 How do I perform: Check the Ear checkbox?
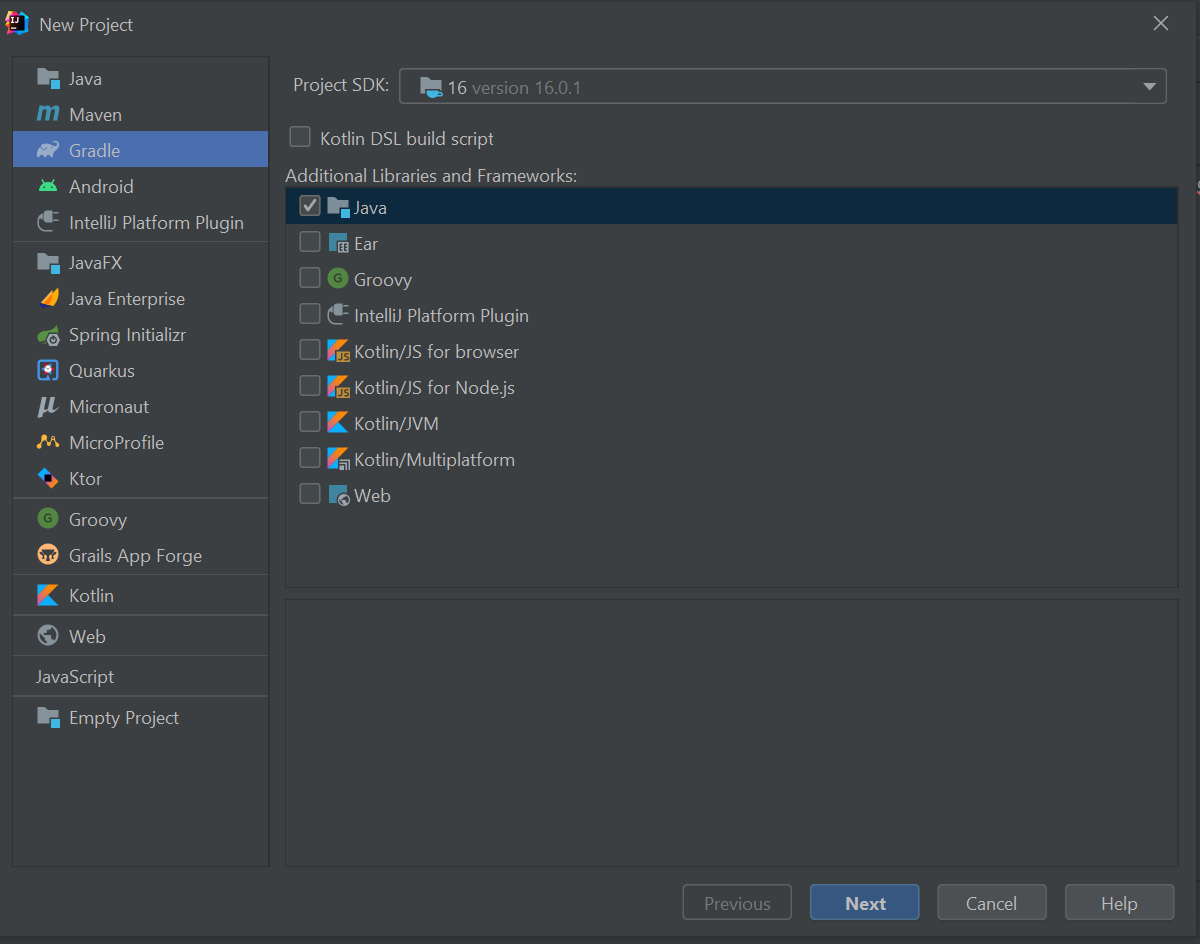(310, 242)
